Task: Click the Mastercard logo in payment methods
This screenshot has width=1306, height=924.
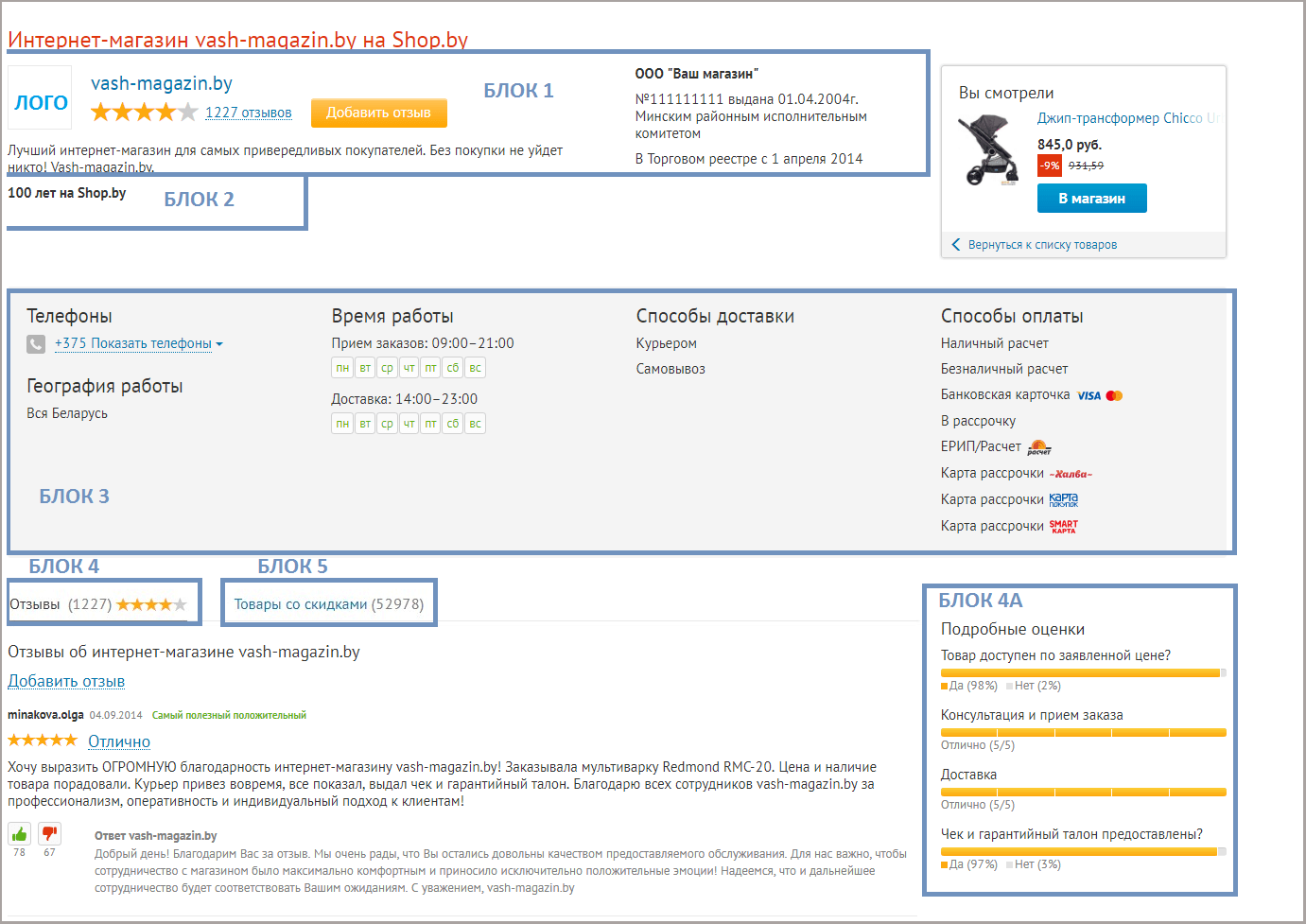Action: click(1115, 395)
